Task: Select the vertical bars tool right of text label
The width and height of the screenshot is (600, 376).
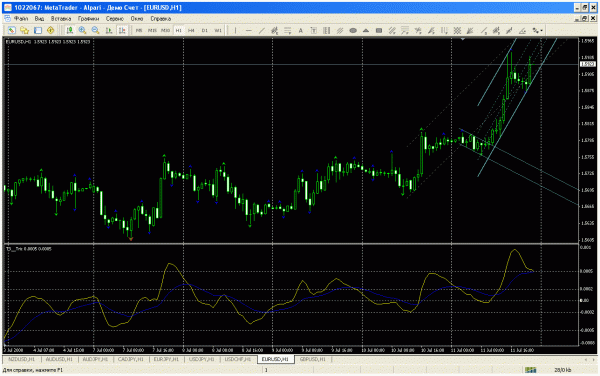Action: (326, 30)
